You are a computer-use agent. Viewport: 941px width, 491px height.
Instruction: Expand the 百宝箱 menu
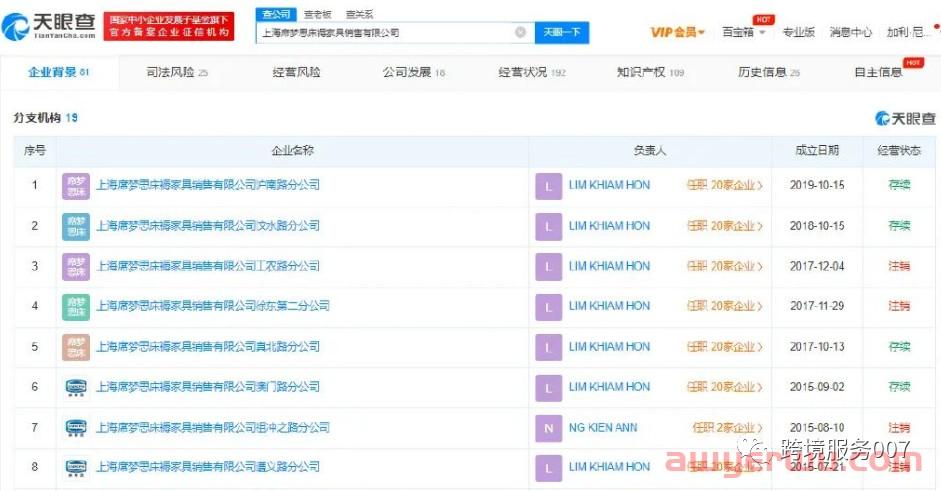click(x=744, y=32)
